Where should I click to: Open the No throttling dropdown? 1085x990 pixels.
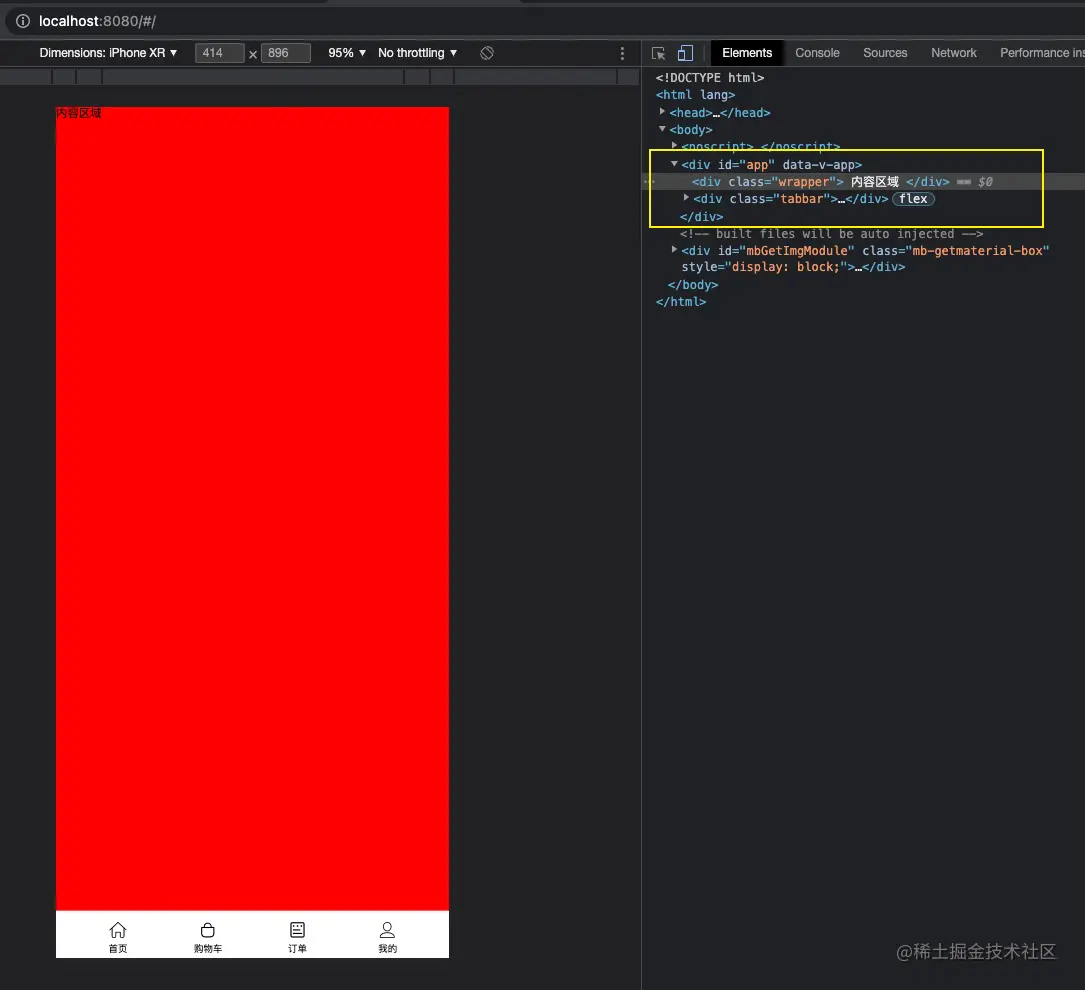point(417,53)
